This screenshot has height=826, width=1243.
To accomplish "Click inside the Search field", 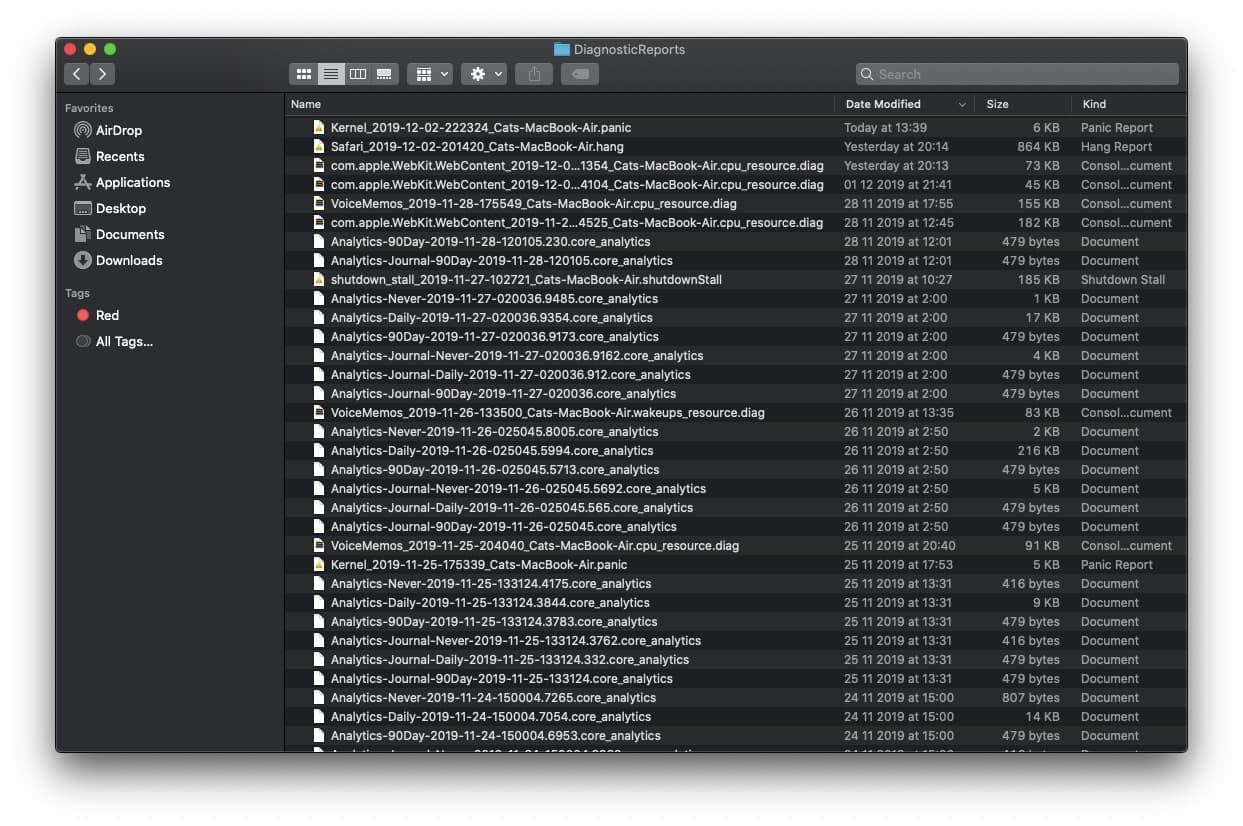I will [1016, 74].
